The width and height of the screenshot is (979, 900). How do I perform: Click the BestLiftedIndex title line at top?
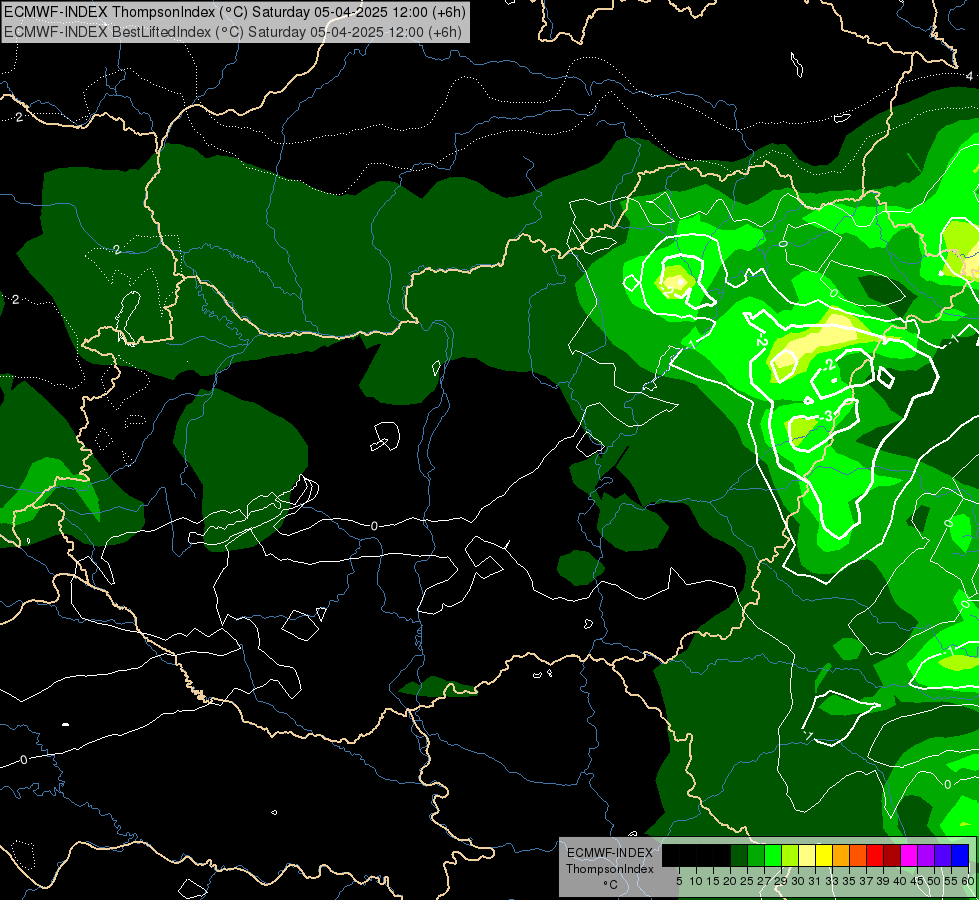232,32
